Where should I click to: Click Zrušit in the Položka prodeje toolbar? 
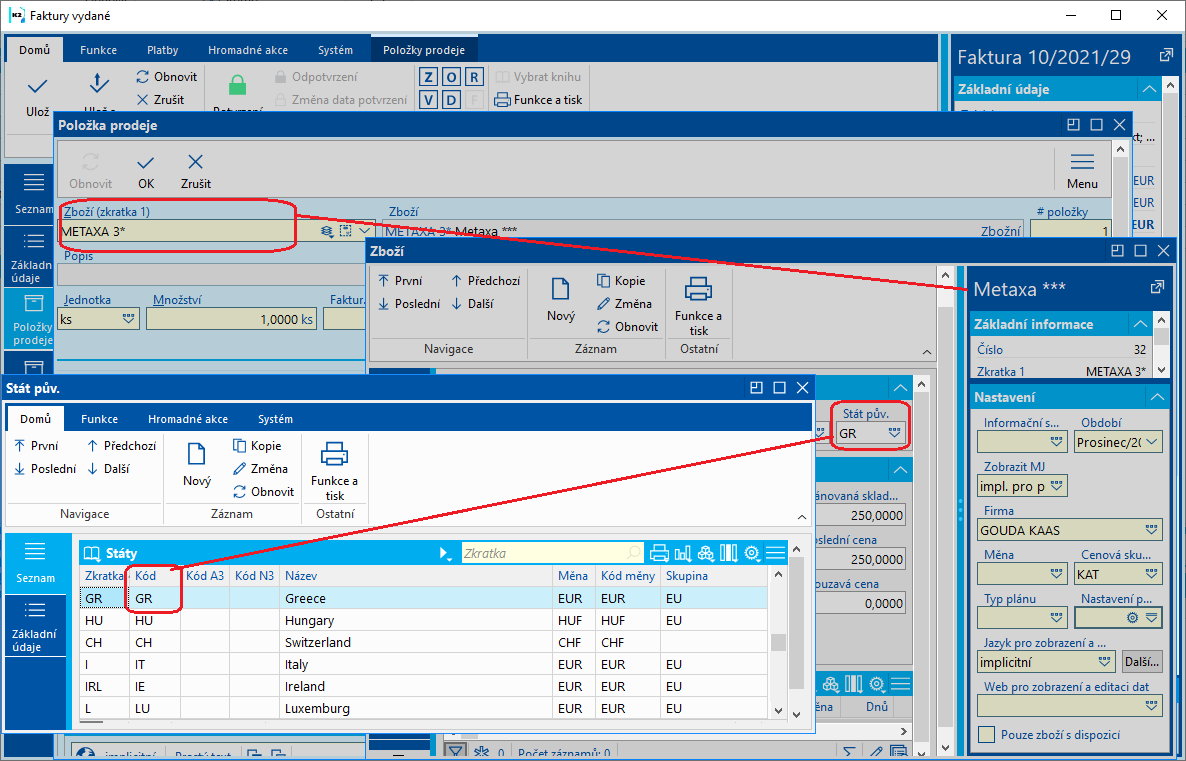click(196, 172)
